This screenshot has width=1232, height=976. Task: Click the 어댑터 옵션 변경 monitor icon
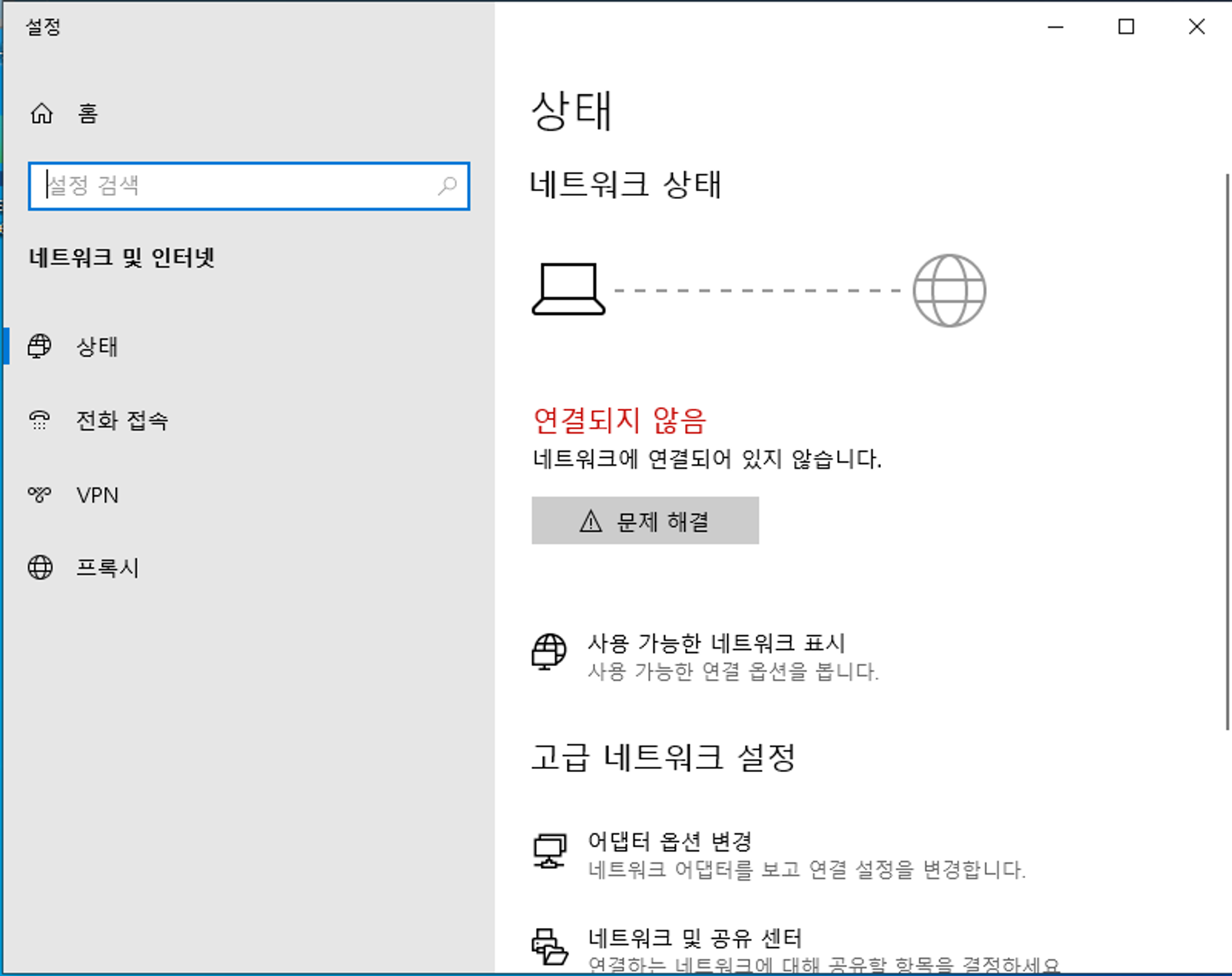549,850
